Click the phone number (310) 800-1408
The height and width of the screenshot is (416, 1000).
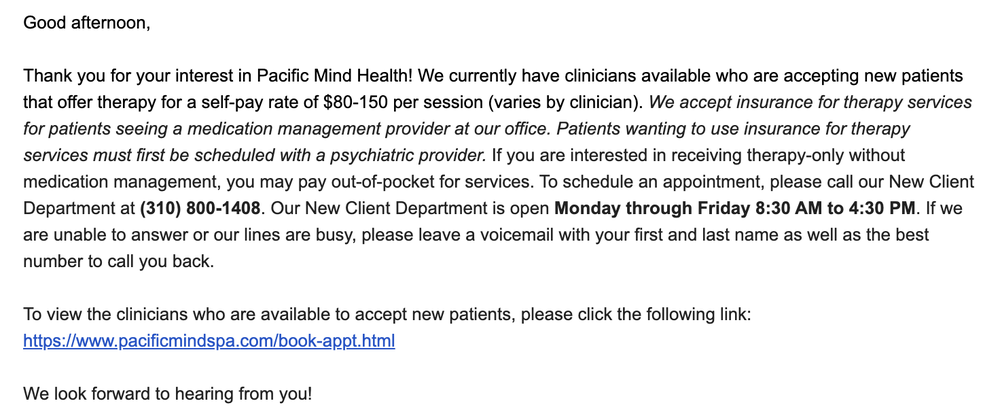(x=201, y=208)
